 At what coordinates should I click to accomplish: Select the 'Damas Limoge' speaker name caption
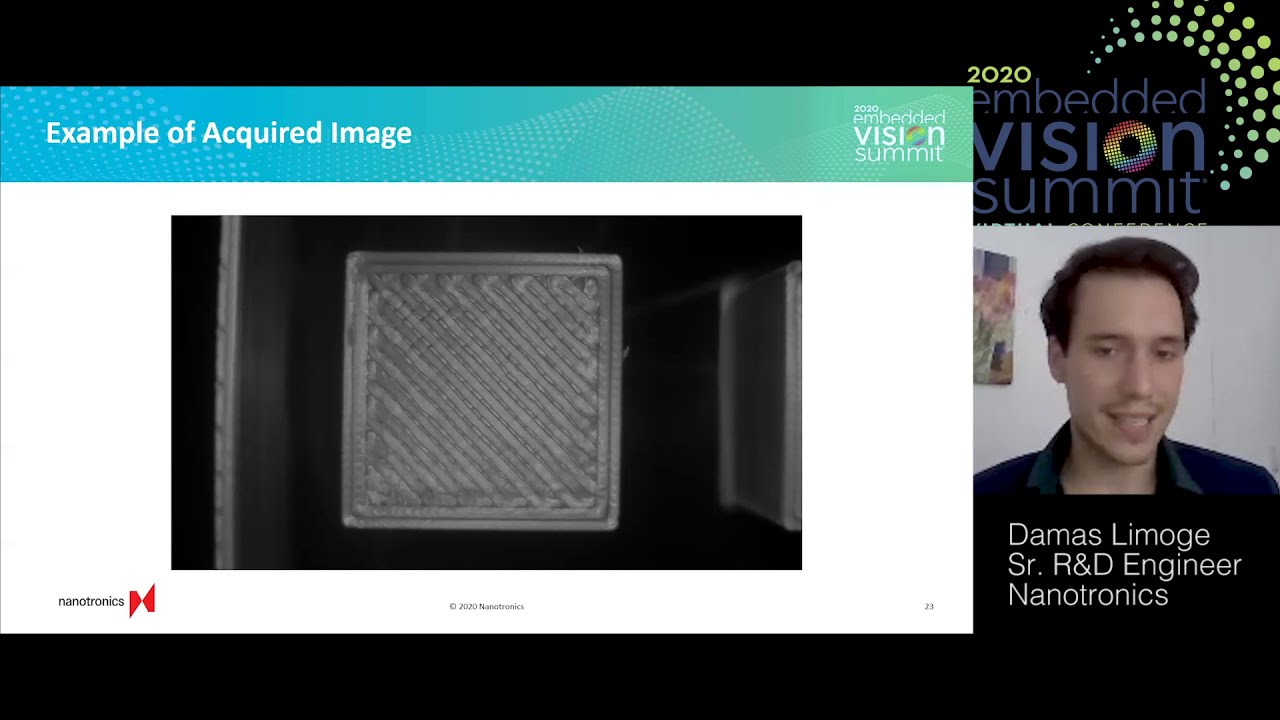point(1108,535)
